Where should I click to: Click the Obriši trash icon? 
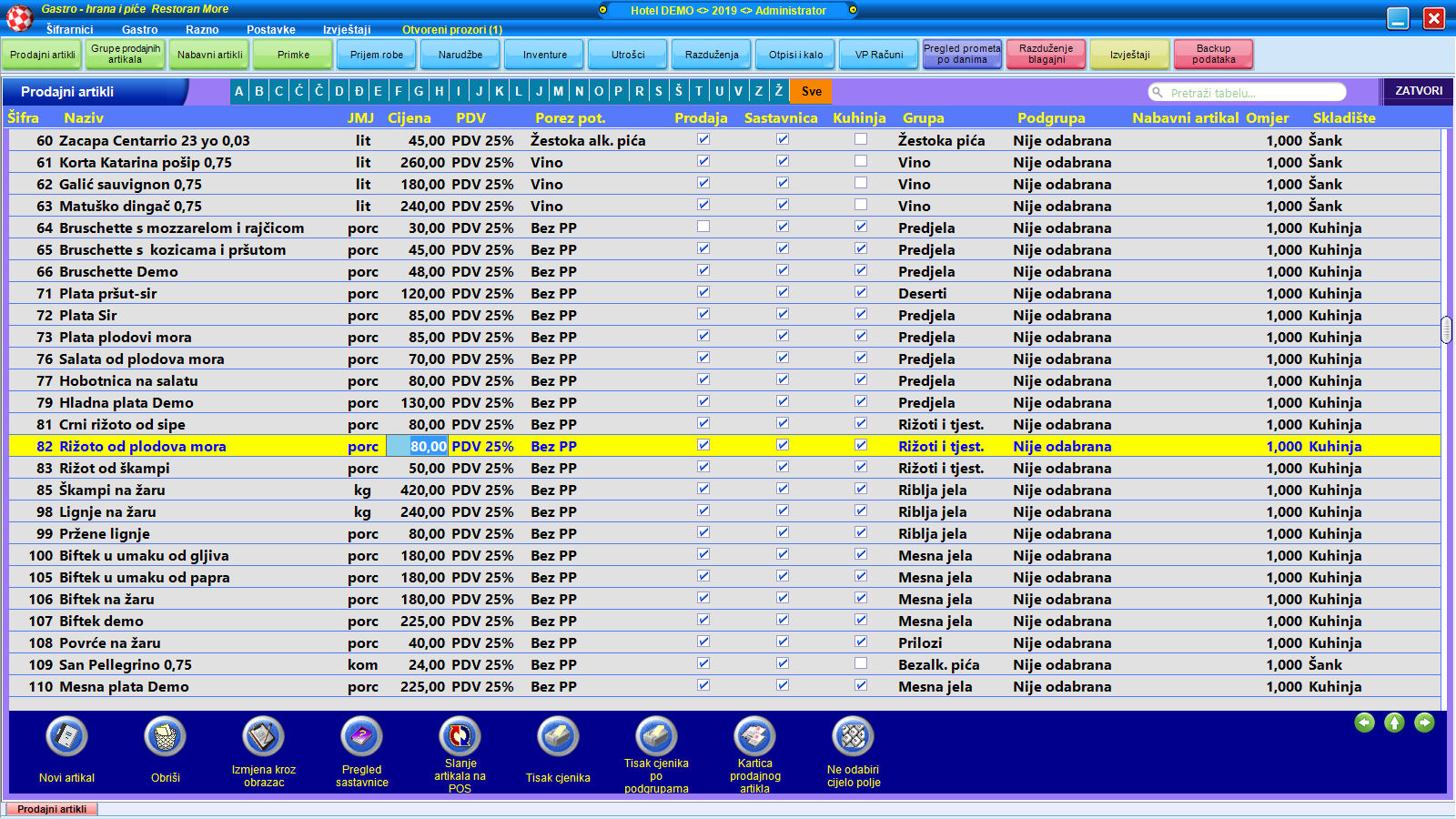tap(165, 737)
